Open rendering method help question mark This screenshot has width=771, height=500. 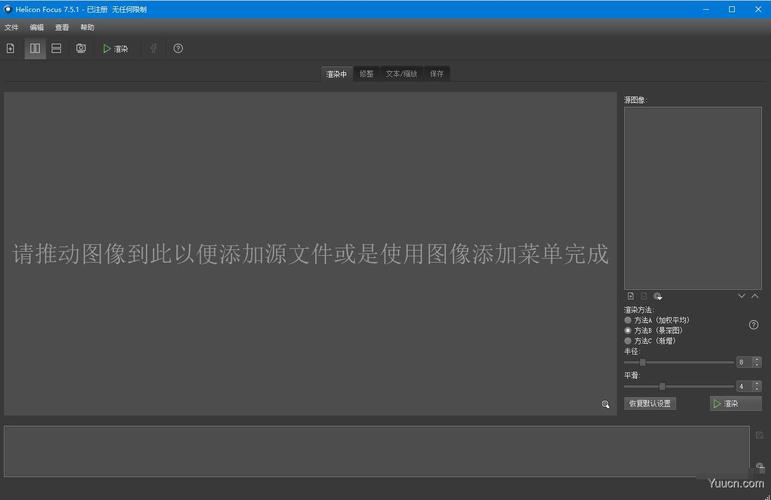[x=753, y=325]
